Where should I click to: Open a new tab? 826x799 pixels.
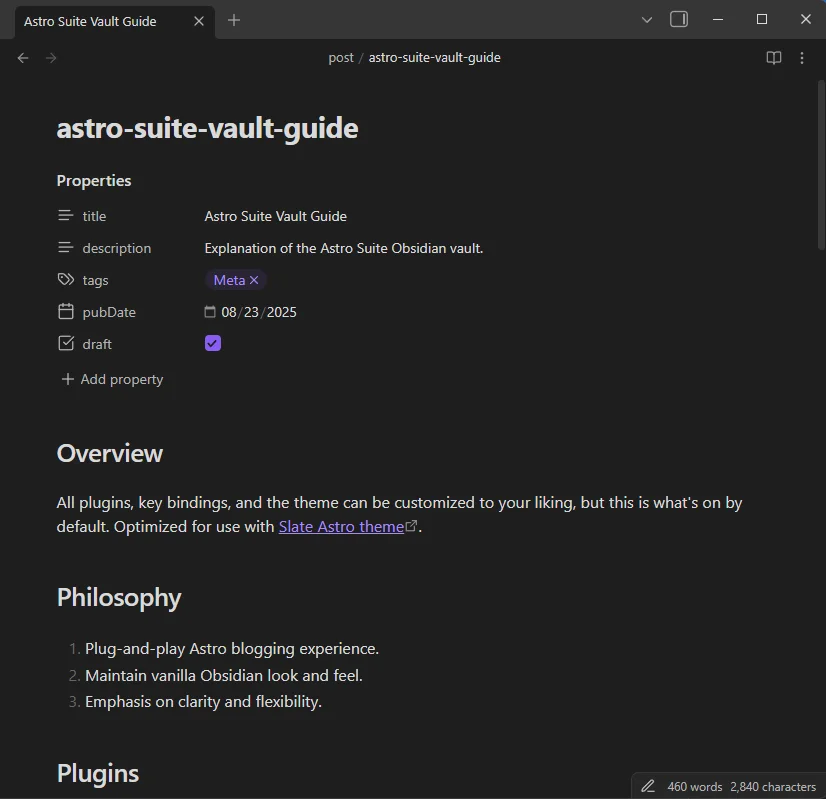pos(234,20)
